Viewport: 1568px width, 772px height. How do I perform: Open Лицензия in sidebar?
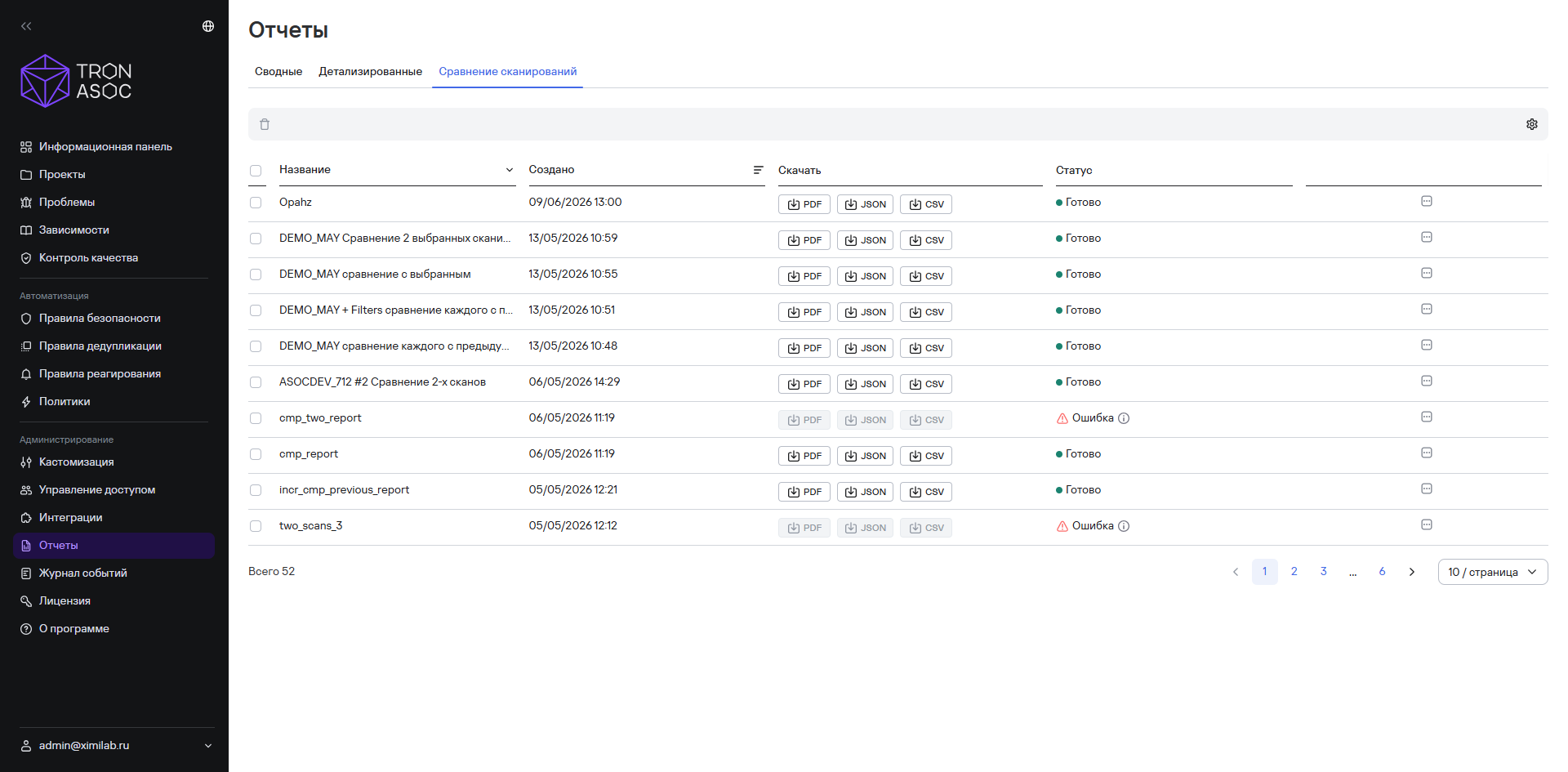(x=114, y=601)
